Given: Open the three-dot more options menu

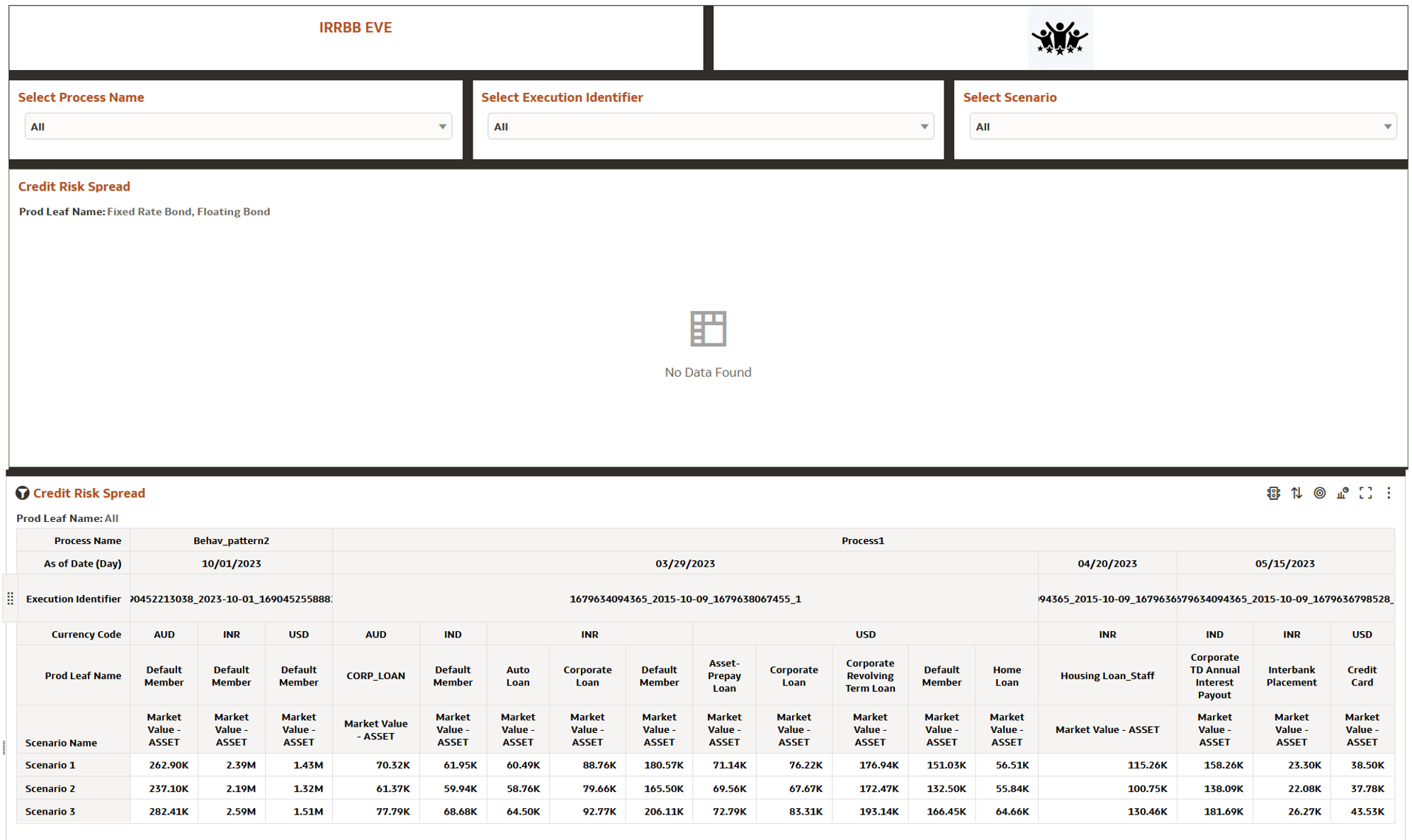Looking at the screenshot, I should pyautogui.click(x=1389, y=493).
